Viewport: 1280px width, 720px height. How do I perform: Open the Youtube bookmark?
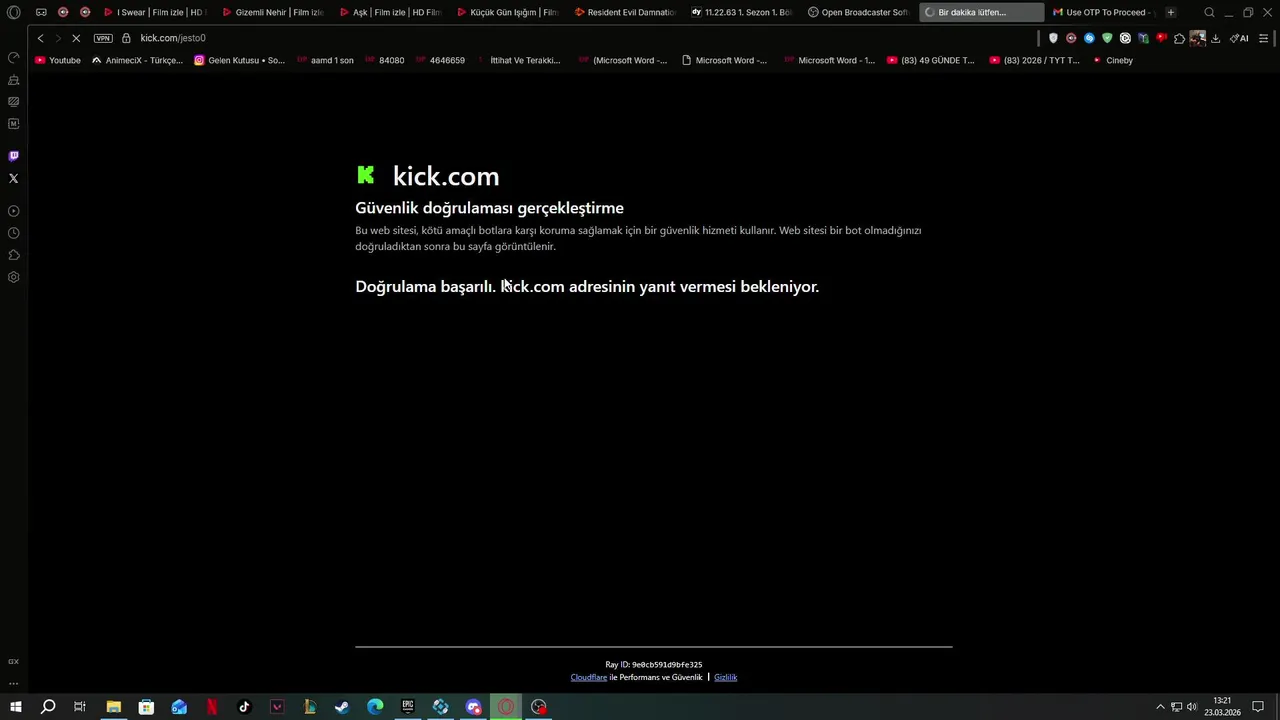[58, 60]
